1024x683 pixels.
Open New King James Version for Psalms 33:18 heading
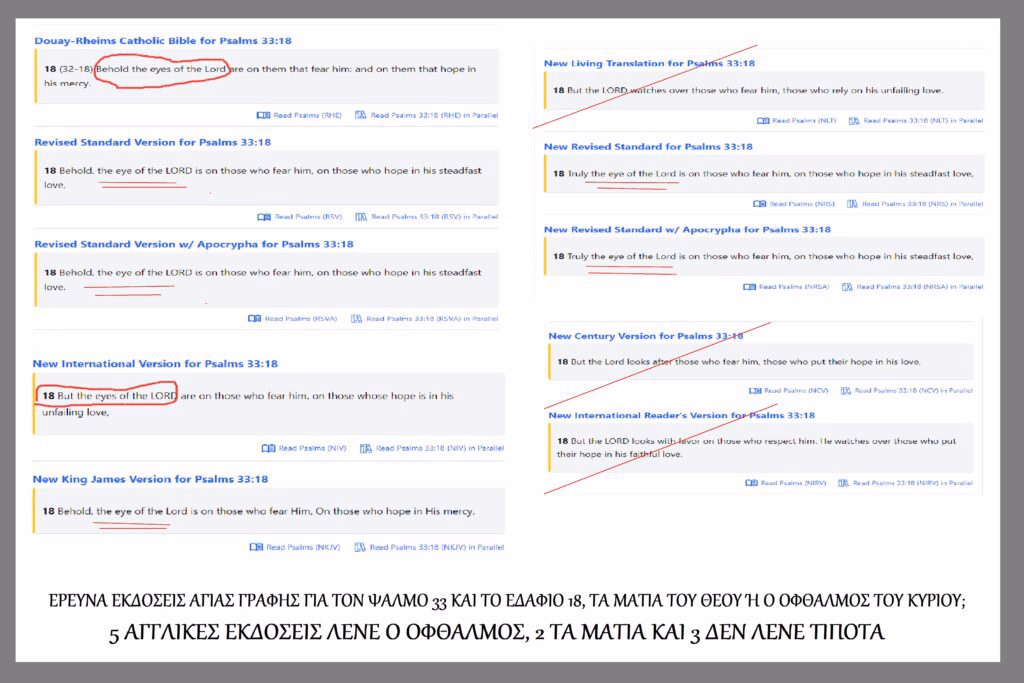(x=150, y=479)
